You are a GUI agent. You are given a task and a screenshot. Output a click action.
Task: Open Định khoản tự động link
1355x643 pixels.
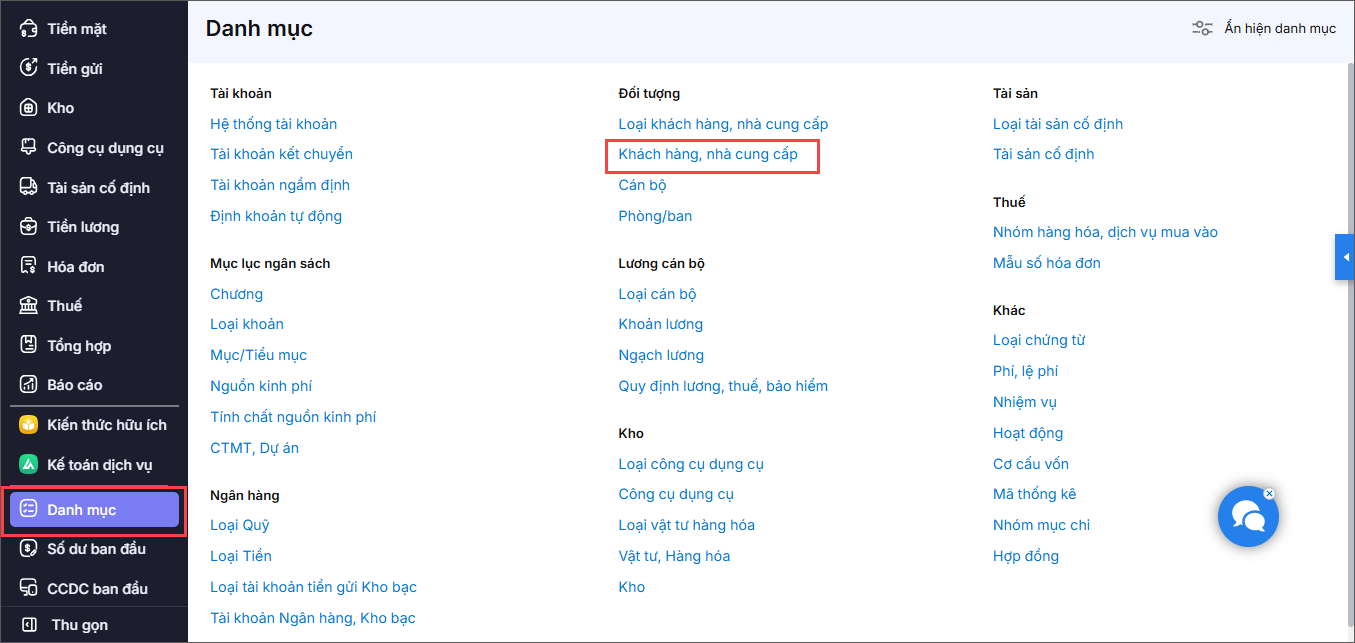276,216
